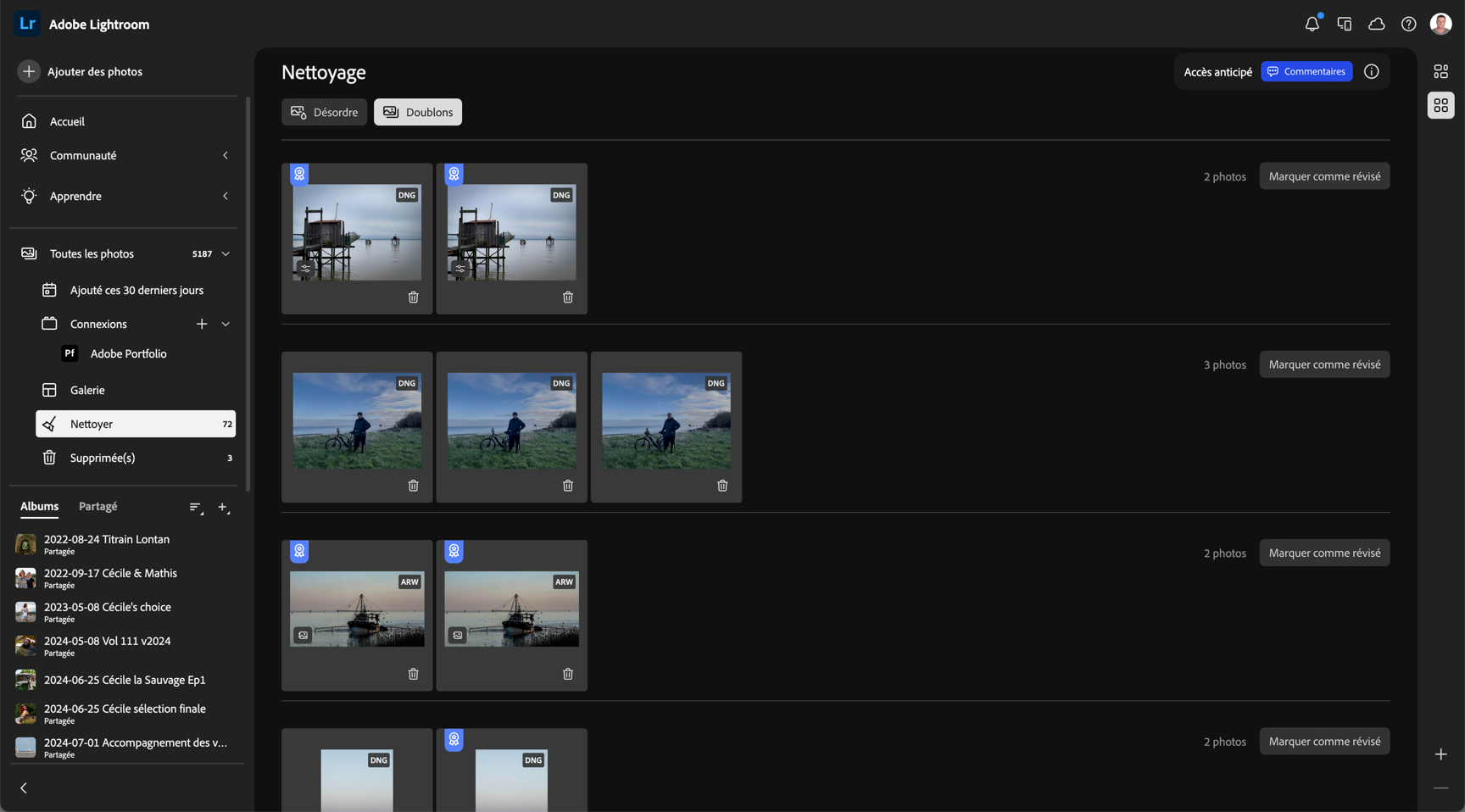Zoom in thumbnails with plus icon
The height and width of the screenshot is (812, 1465).
point(1440,754)
